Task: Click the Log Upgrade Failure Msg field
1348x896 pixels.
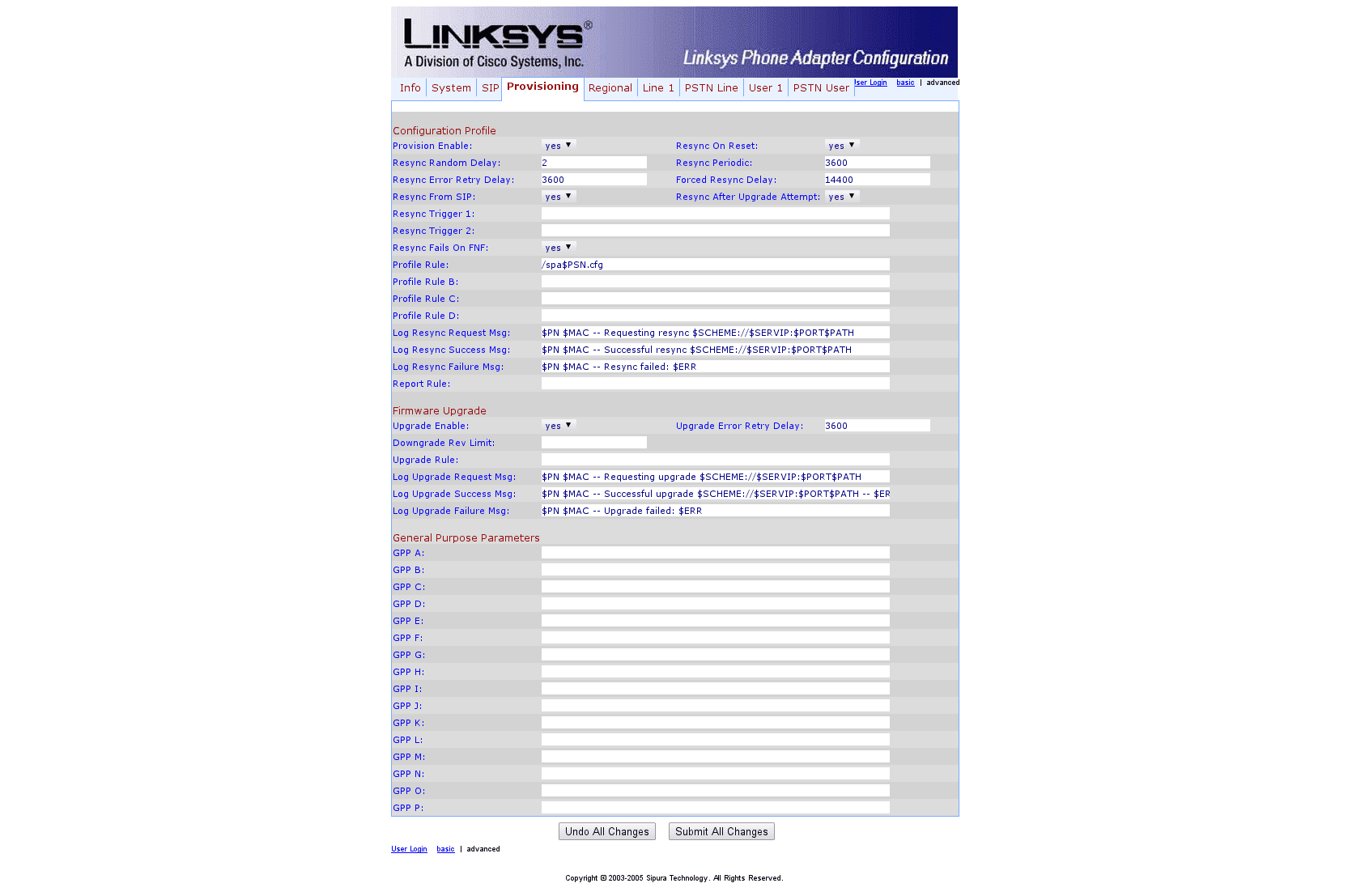Action: [716, 511]
